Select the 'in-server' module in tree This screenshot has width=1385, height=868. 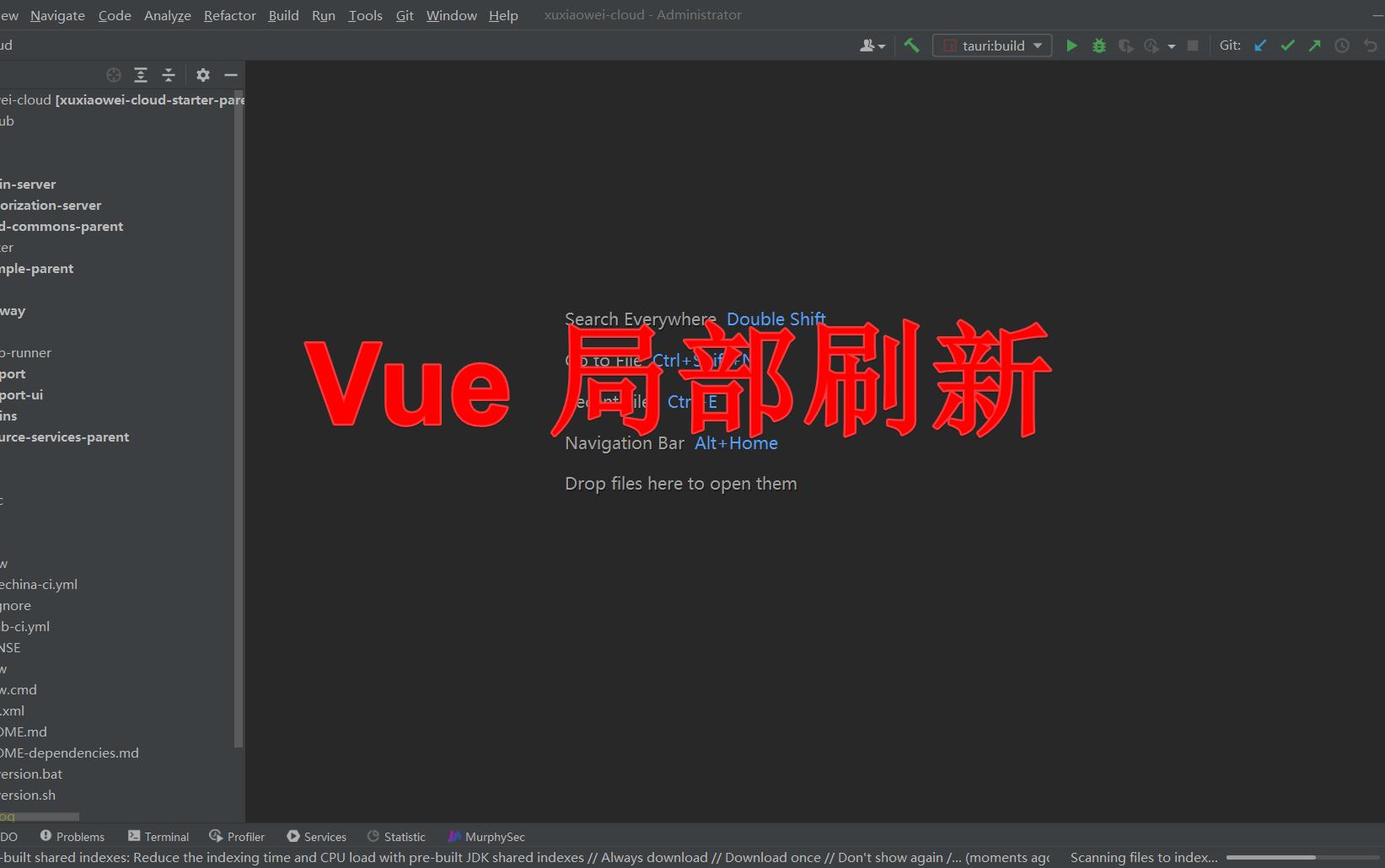[28, 184]
